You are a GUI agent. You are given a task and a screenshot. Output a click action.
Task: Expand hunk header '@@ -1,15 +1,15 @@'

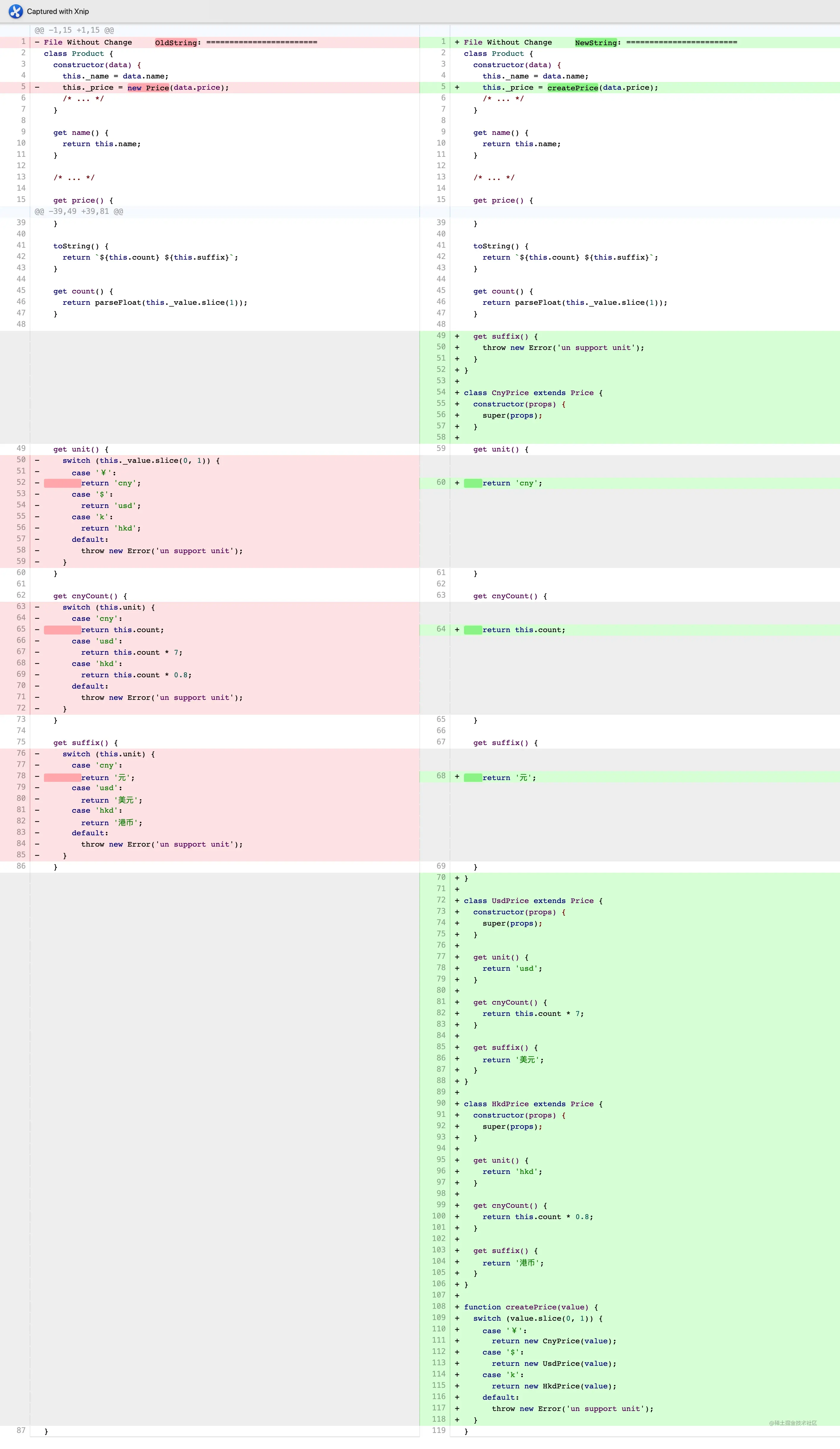coord(74,30)
